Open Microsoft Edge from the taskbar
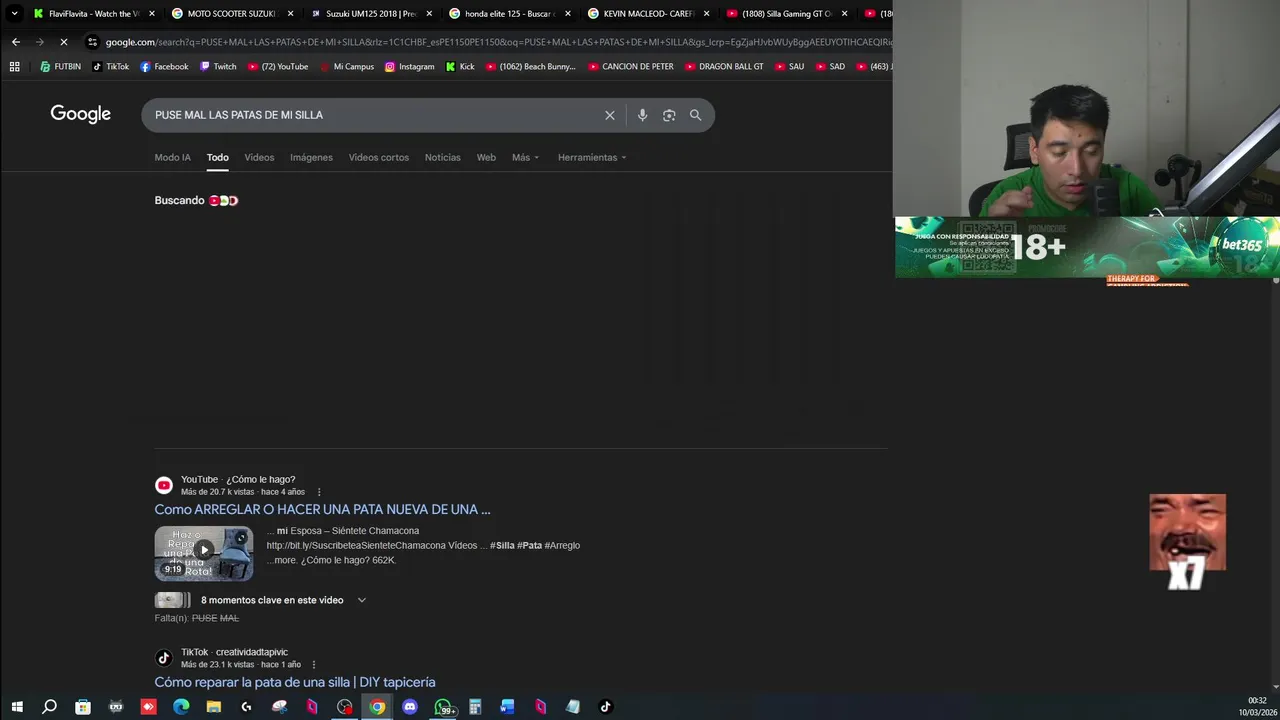1280x720 pixels. pos(181,707)
